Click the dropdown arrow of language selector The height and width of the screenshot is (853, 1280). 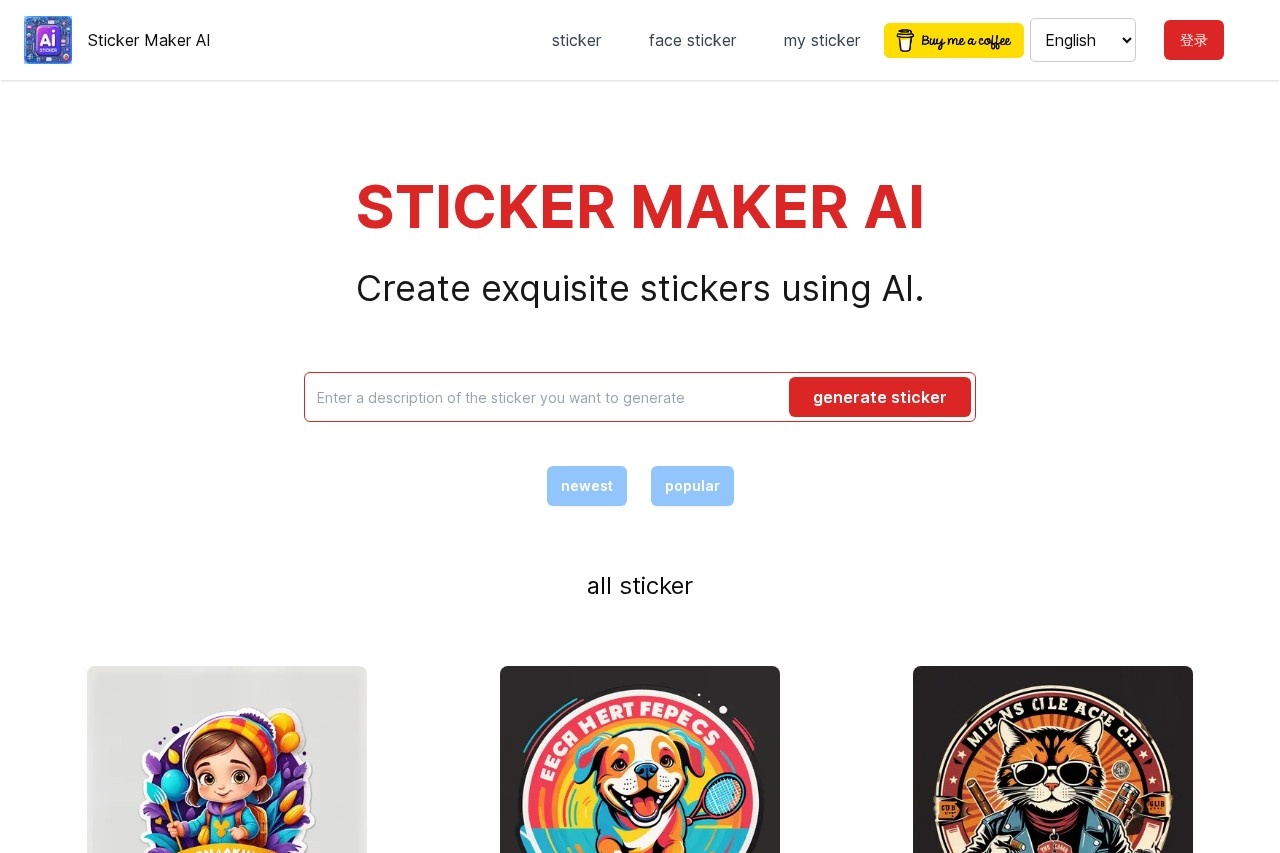[1127, 40]
